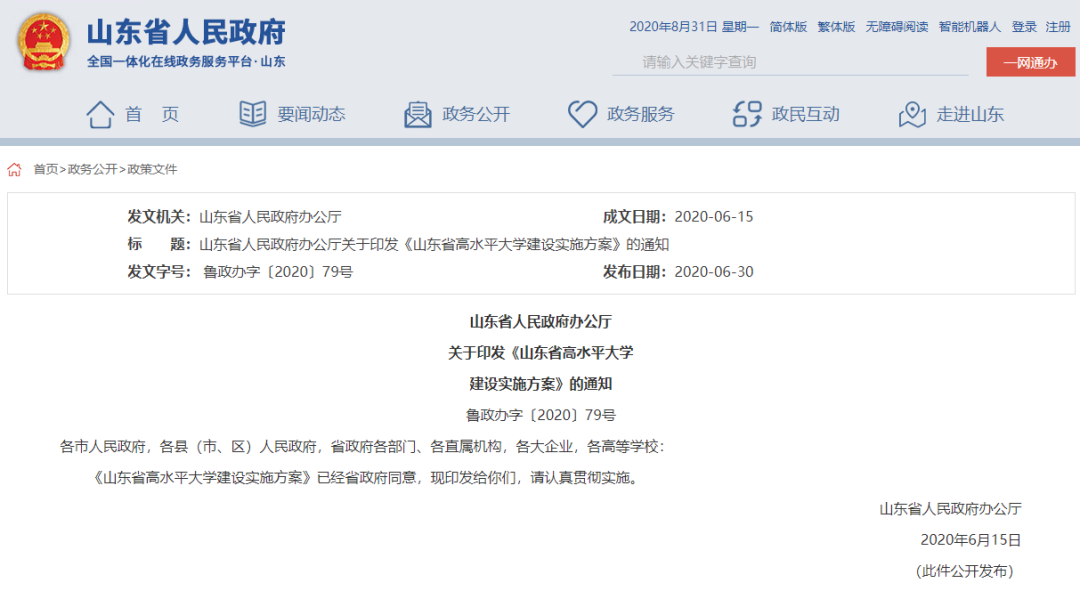Click the paragraph starting 各市人民政府
This screenshot has width=1080, height=591.
coord(362,446)
